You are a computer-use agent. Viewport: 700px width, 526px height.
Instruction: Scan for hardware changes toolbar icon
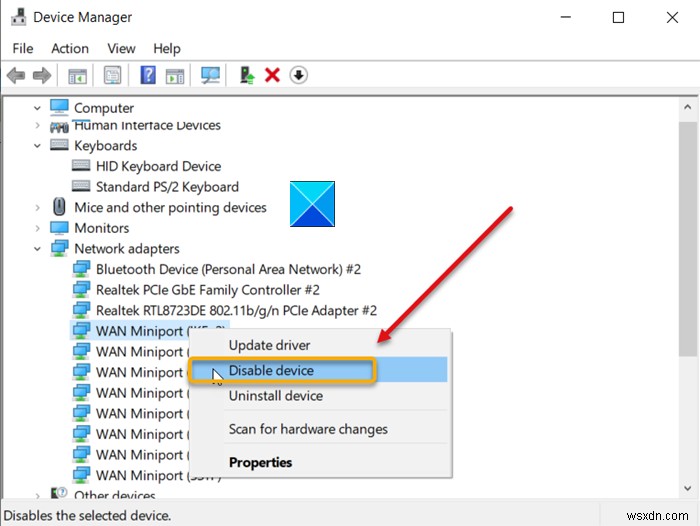[x=210, y=75]
